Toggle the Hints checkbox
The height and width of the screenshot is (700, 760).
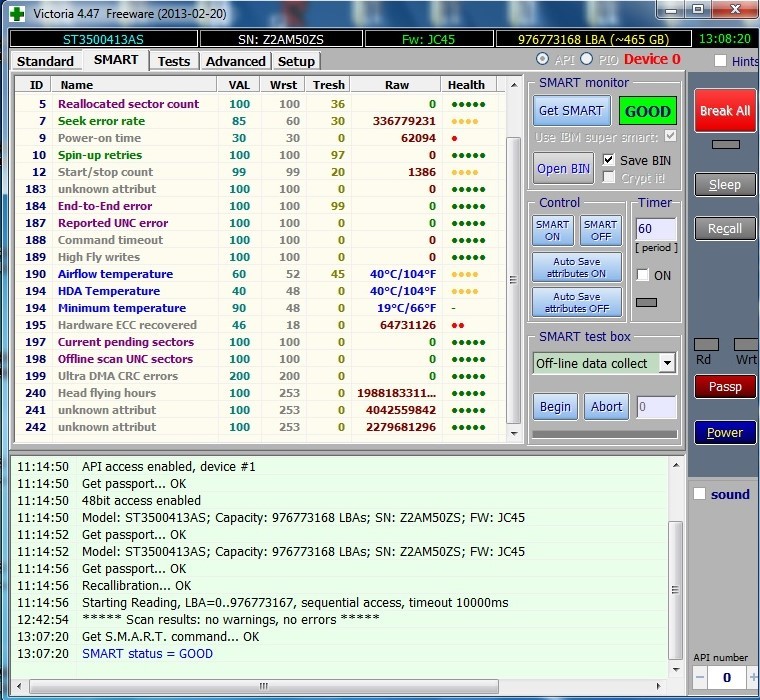[x=720, y=61]
